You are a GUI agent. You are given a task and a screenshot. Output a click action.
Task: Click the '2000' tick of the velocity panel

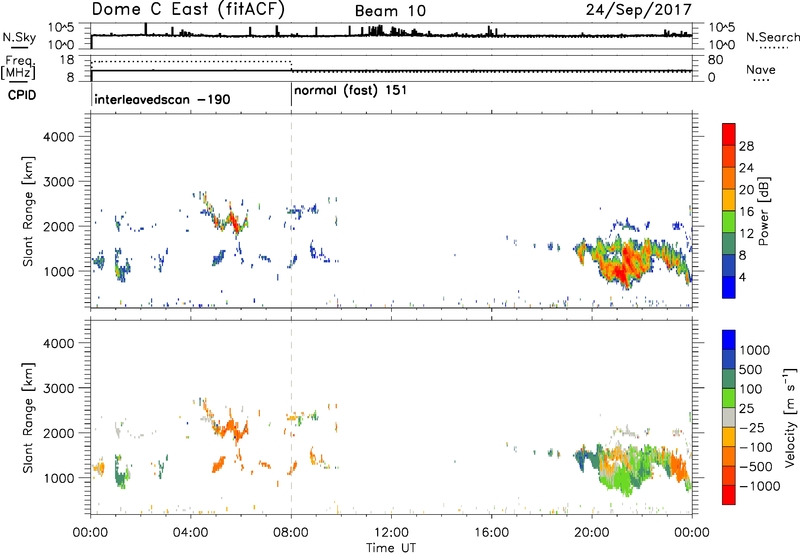58,433
